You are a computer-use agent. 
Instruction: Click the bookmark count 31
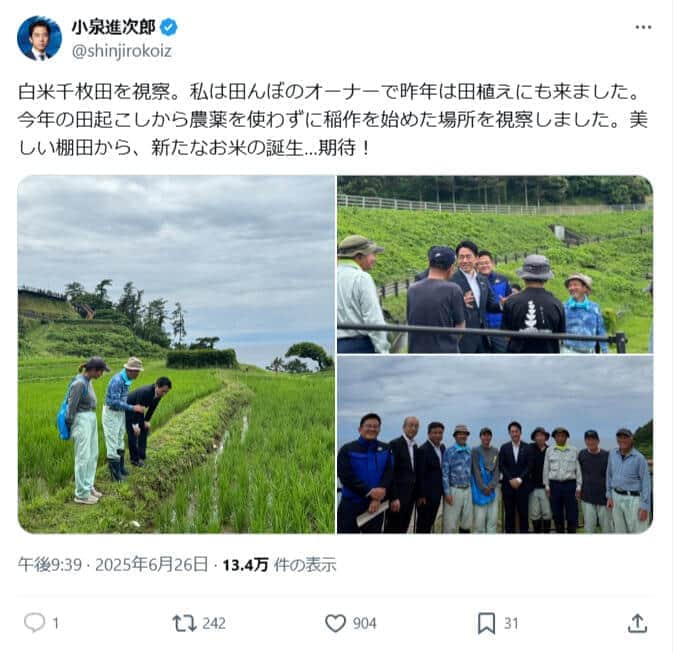click(511, 623)
